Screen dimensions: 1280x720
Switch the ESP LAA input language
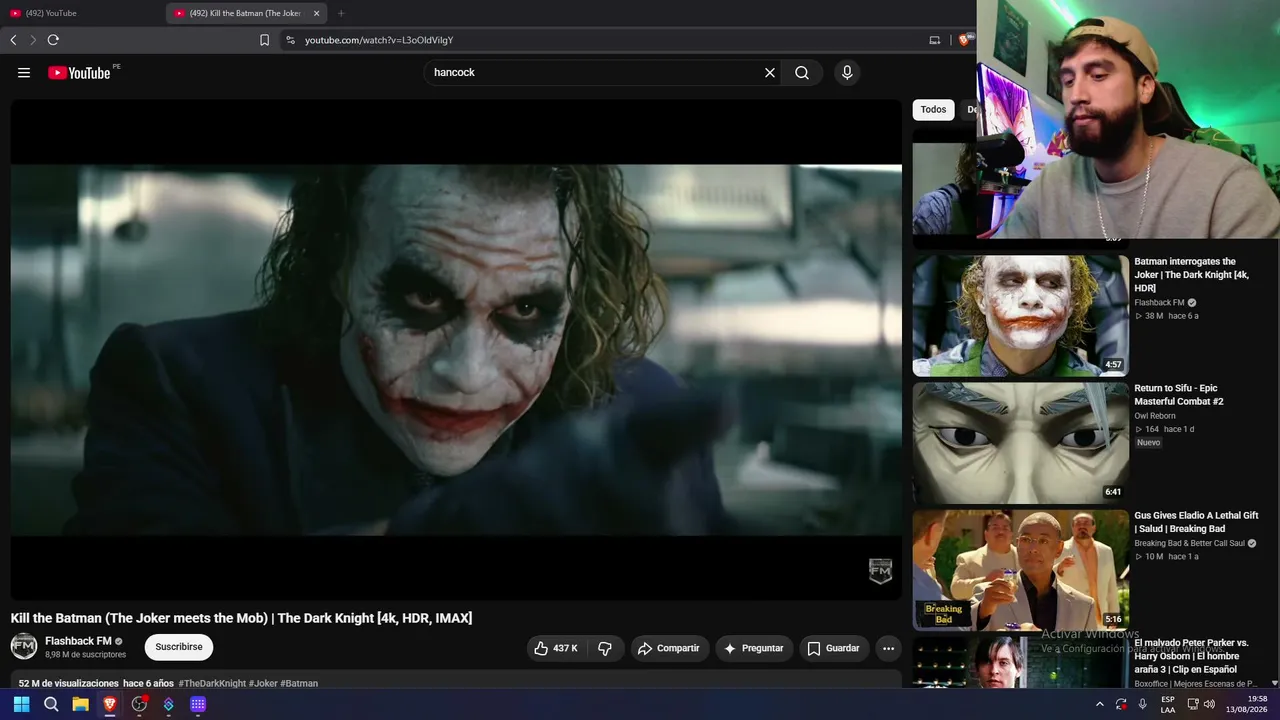point(1168,704)
